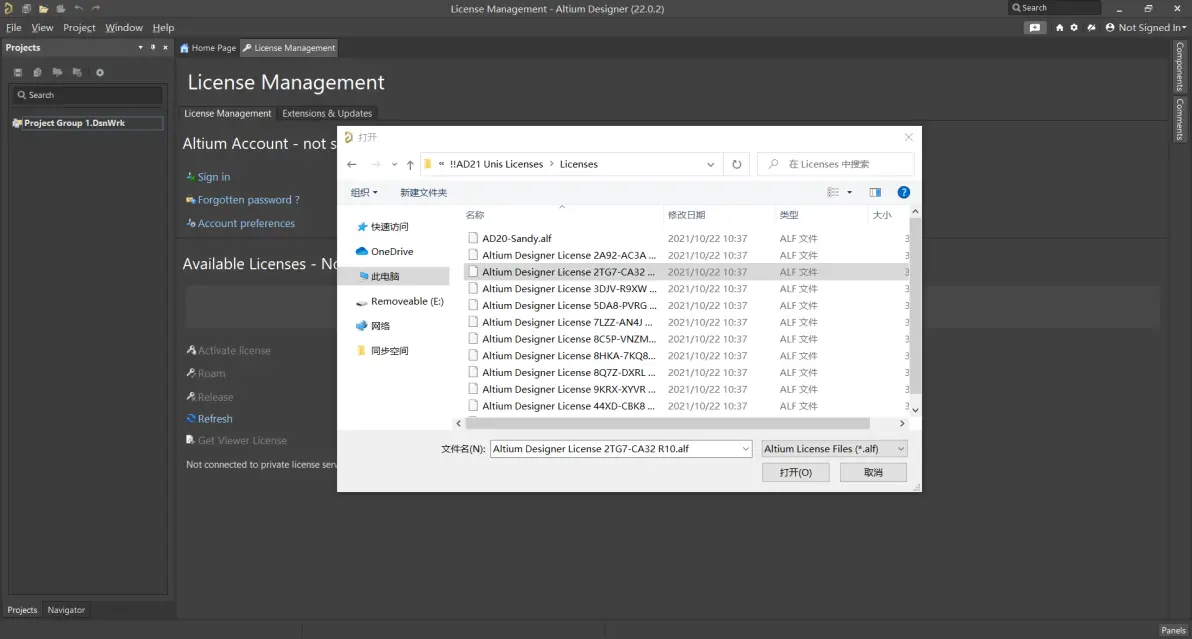1192x639 pixels.
Task: Select Removeable (E:) in the navigation pane
Action: click(407, 301)
